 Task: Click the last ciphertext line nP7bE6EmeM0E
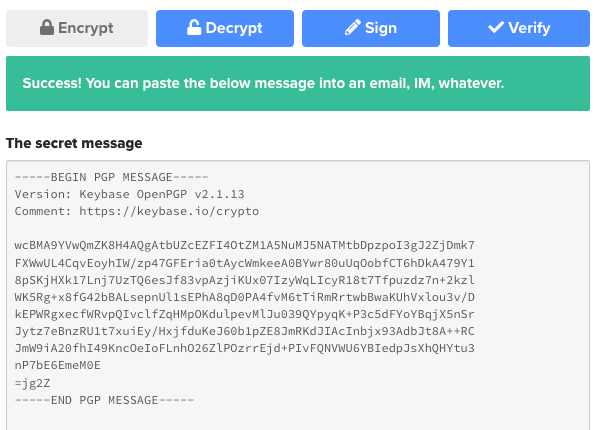point(58,365)
